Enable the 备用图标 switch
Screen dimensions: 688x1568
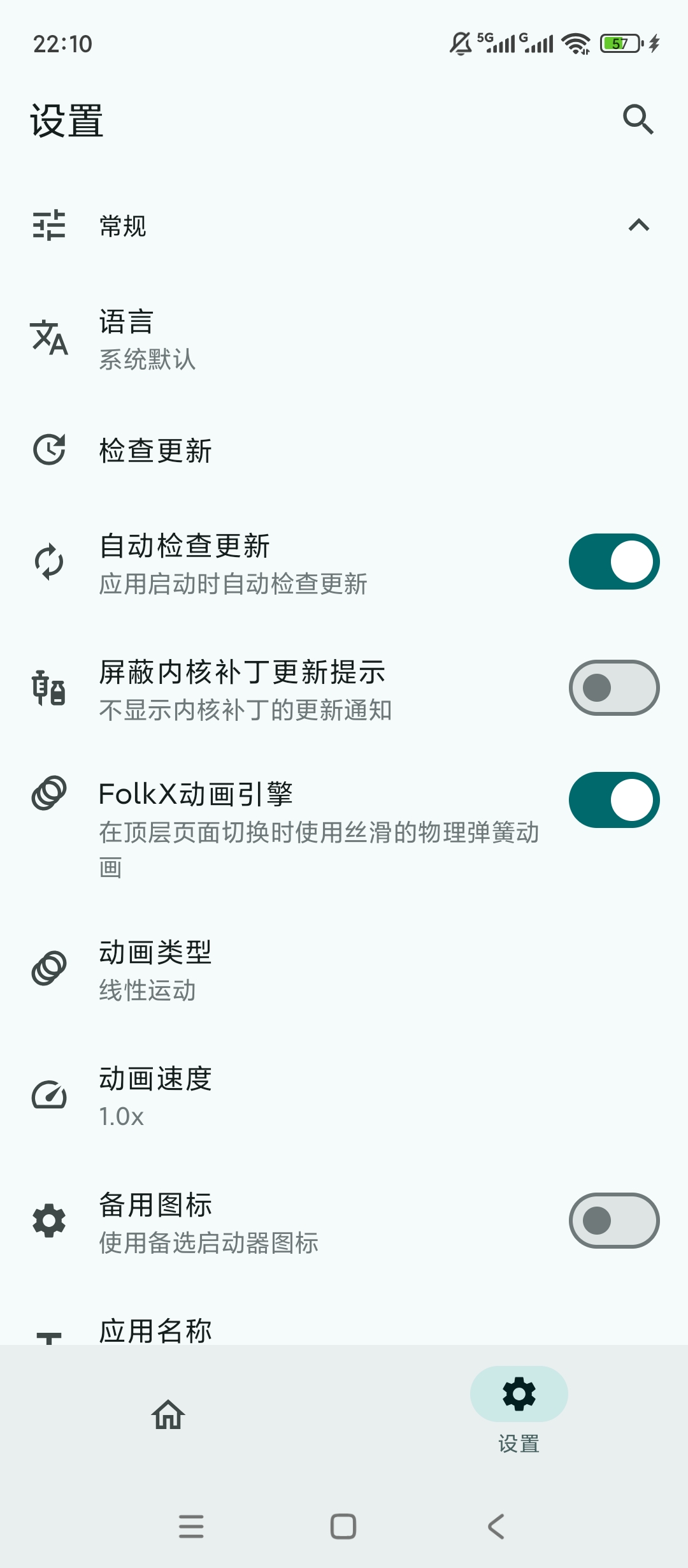point(613,1221)
